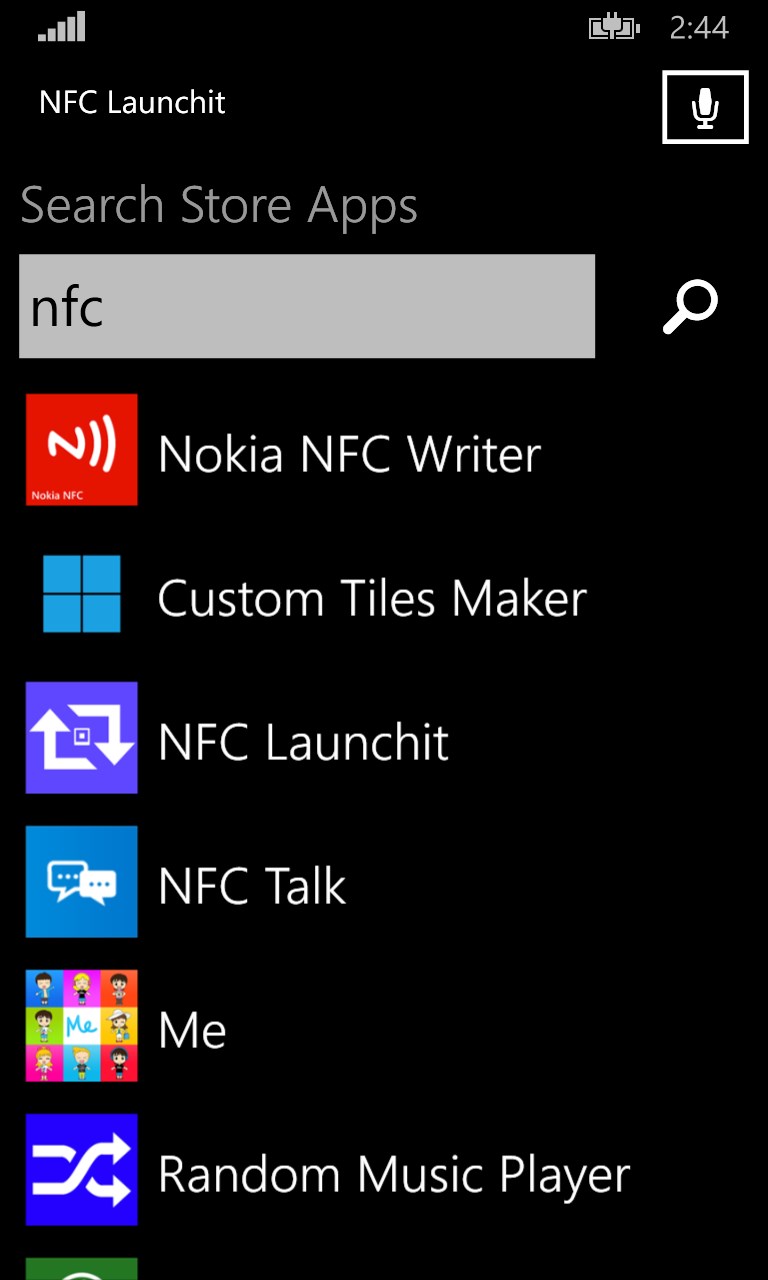Focus the search field containing "nfc"
The width and height of the screenshot is (768, 1280).
[307, 306]
